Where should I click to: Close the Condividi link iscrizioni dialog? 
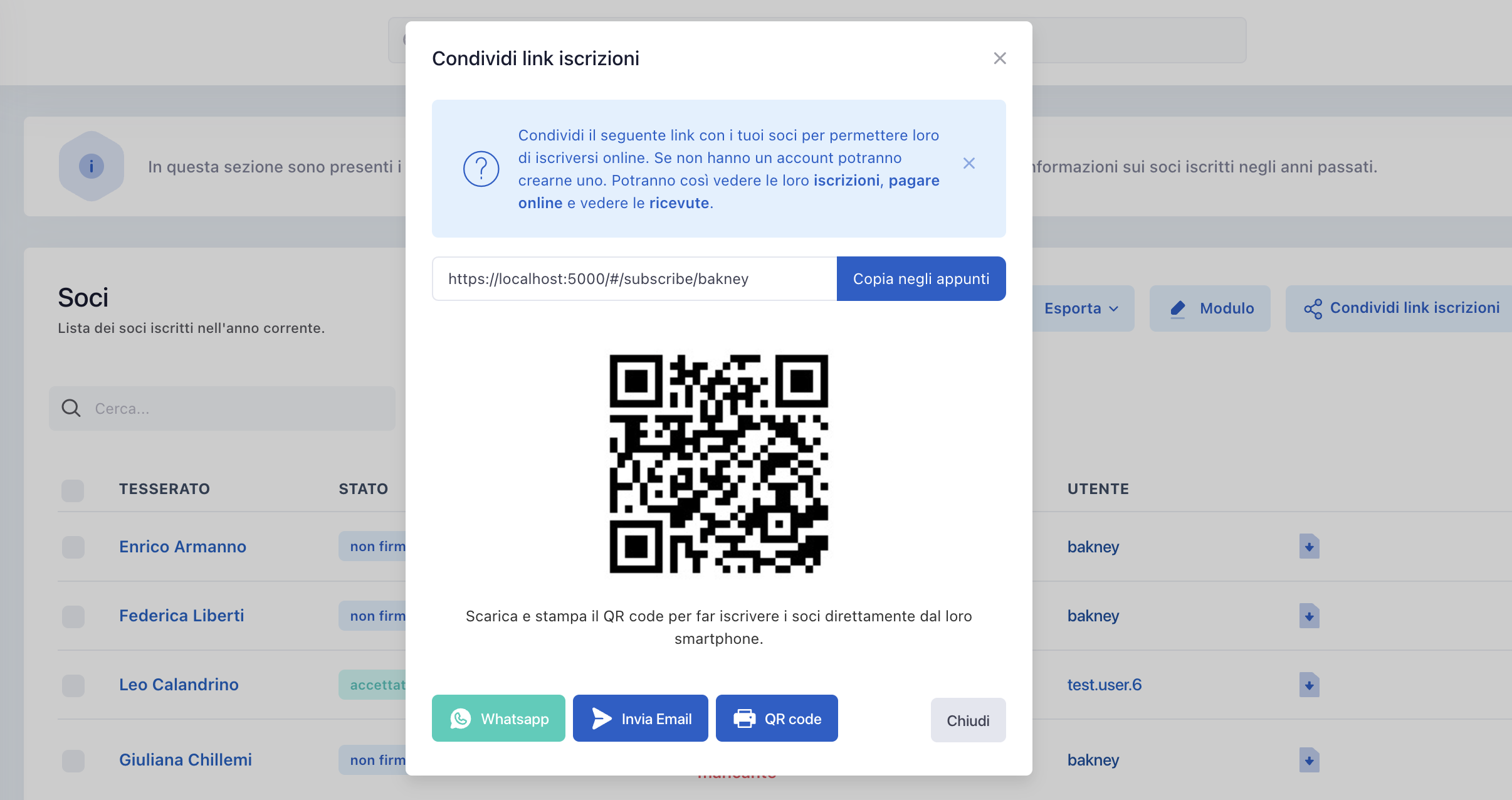[1000, 58]
